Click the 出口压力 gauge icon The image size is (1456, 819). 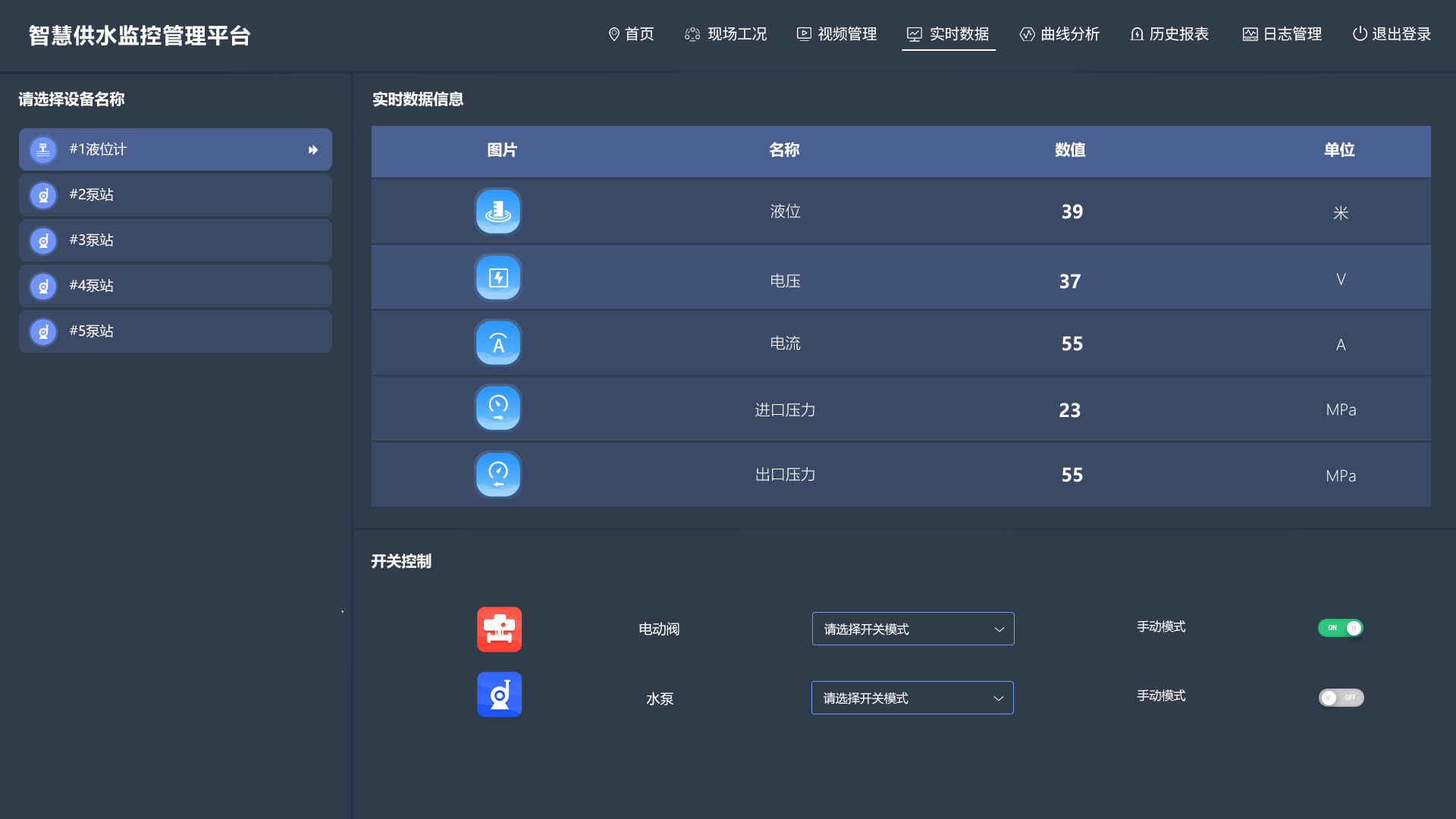coord(498,474)
